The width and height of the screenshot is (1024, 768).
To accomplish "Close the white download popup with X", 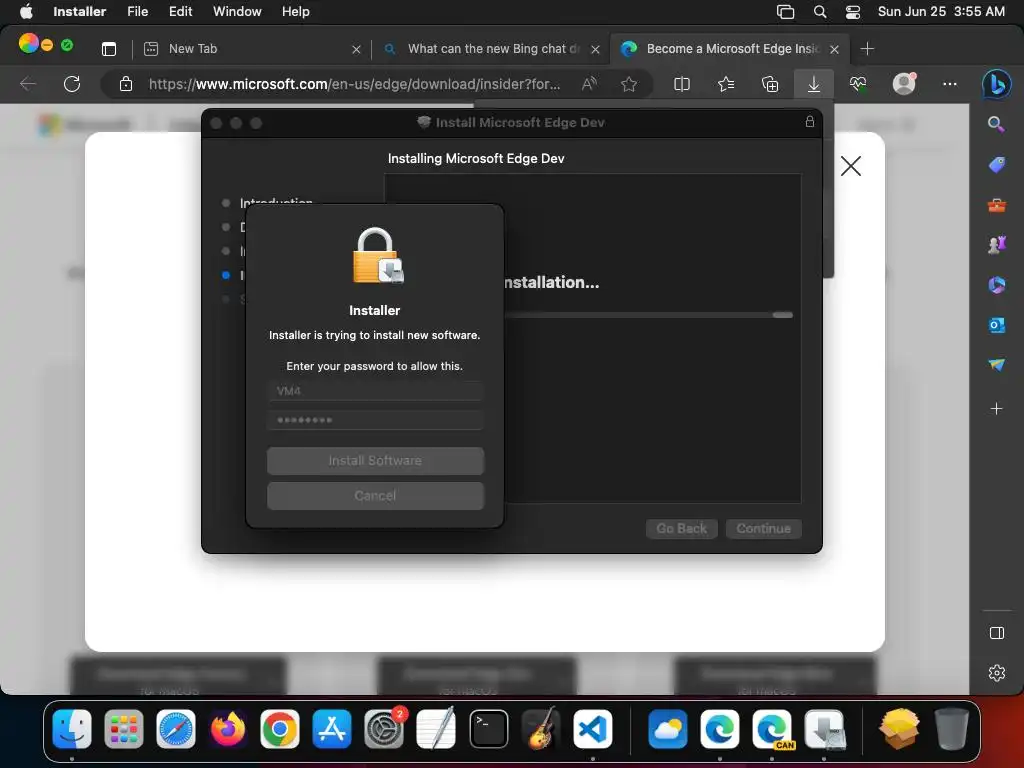I will coord(851,166).
